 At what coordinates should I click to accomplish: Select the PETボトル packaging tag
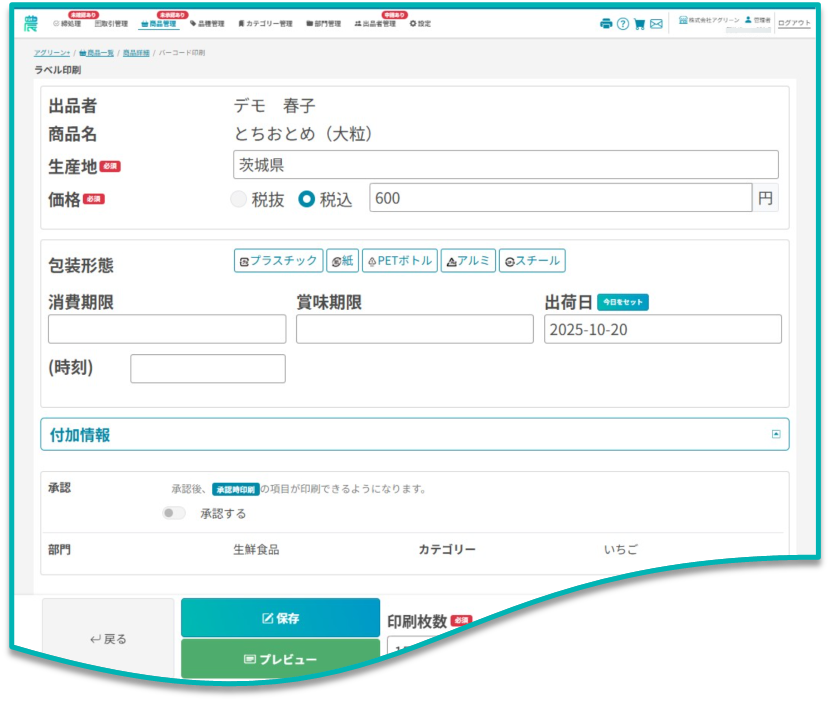point(400,261)
